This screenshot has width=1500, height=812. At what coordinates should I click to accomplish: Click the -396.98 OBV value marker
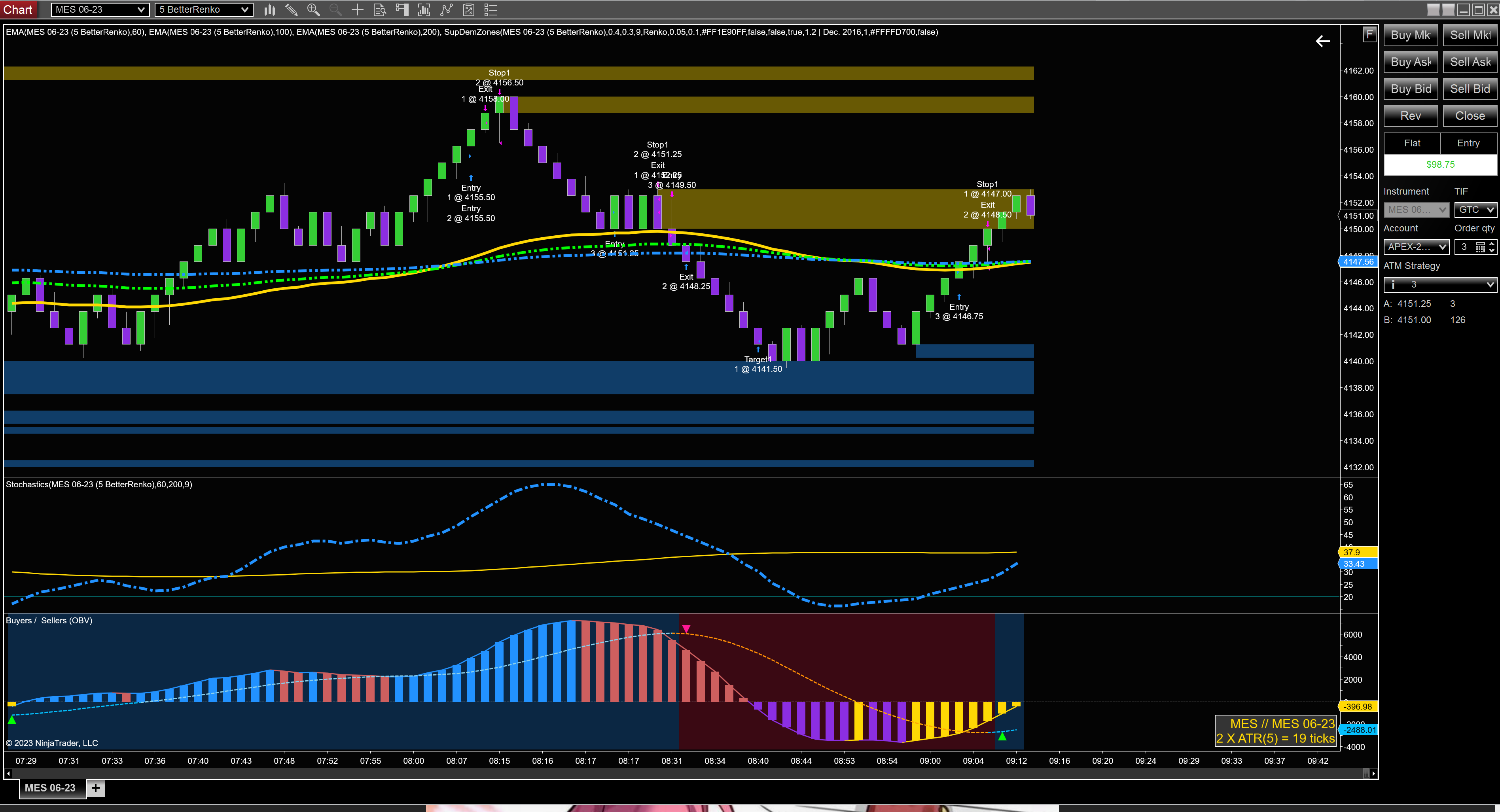point(1358,707)
